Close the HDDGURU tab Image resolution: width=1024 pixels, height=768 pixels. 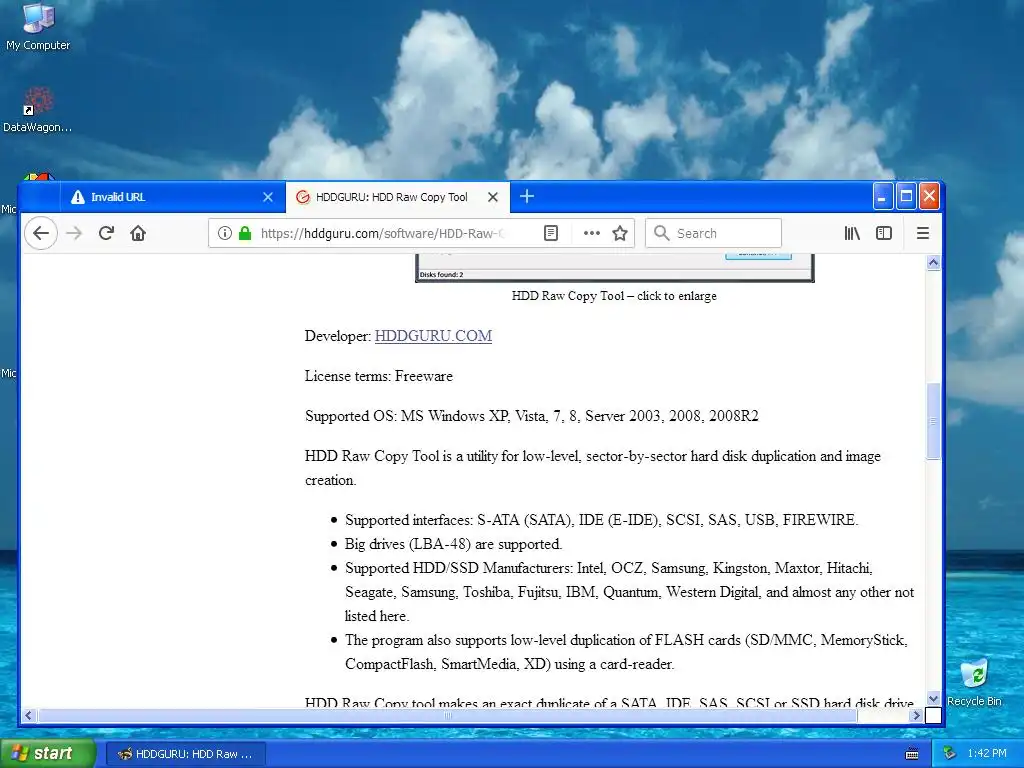pyautogui.click(x=493, y=197)
